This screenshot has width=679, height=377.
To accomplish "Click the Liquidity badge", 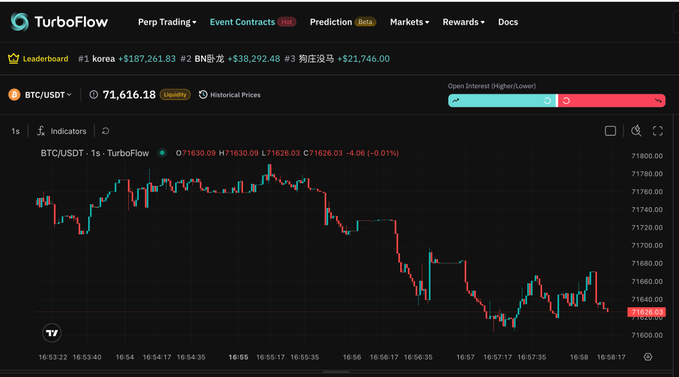I will coord(175,95).
